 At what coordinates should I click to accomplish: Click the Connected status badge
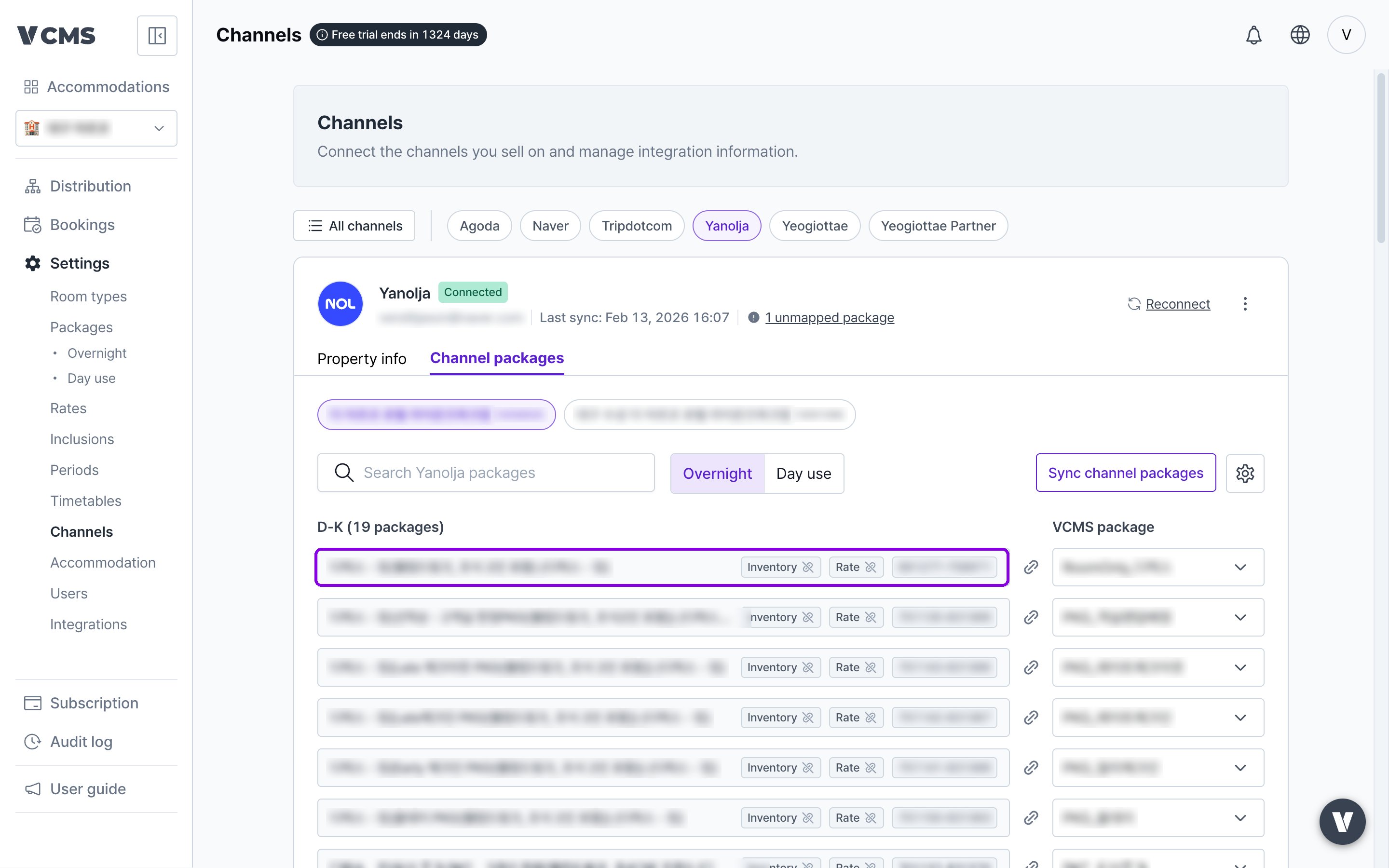pyautogui.click(x=473, y=292)
